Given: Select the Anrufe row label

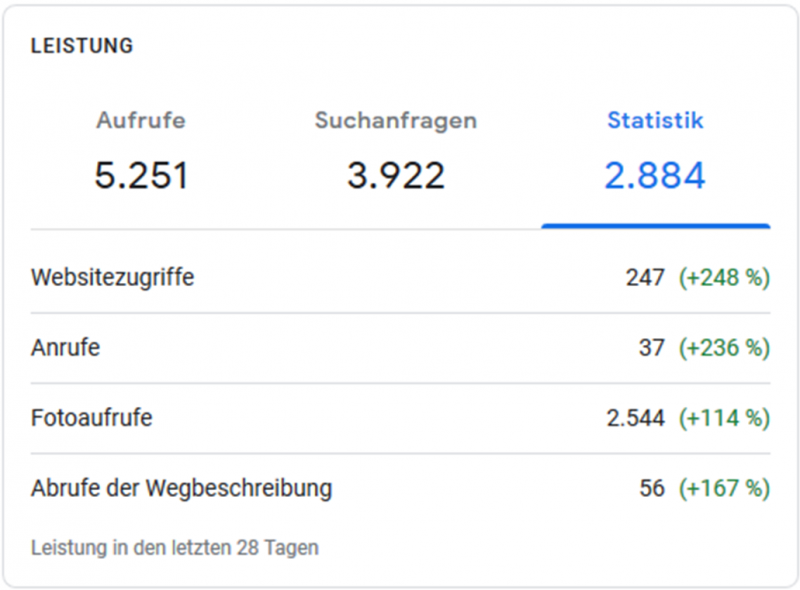Looking at the screenshot, I should (66, 348).
